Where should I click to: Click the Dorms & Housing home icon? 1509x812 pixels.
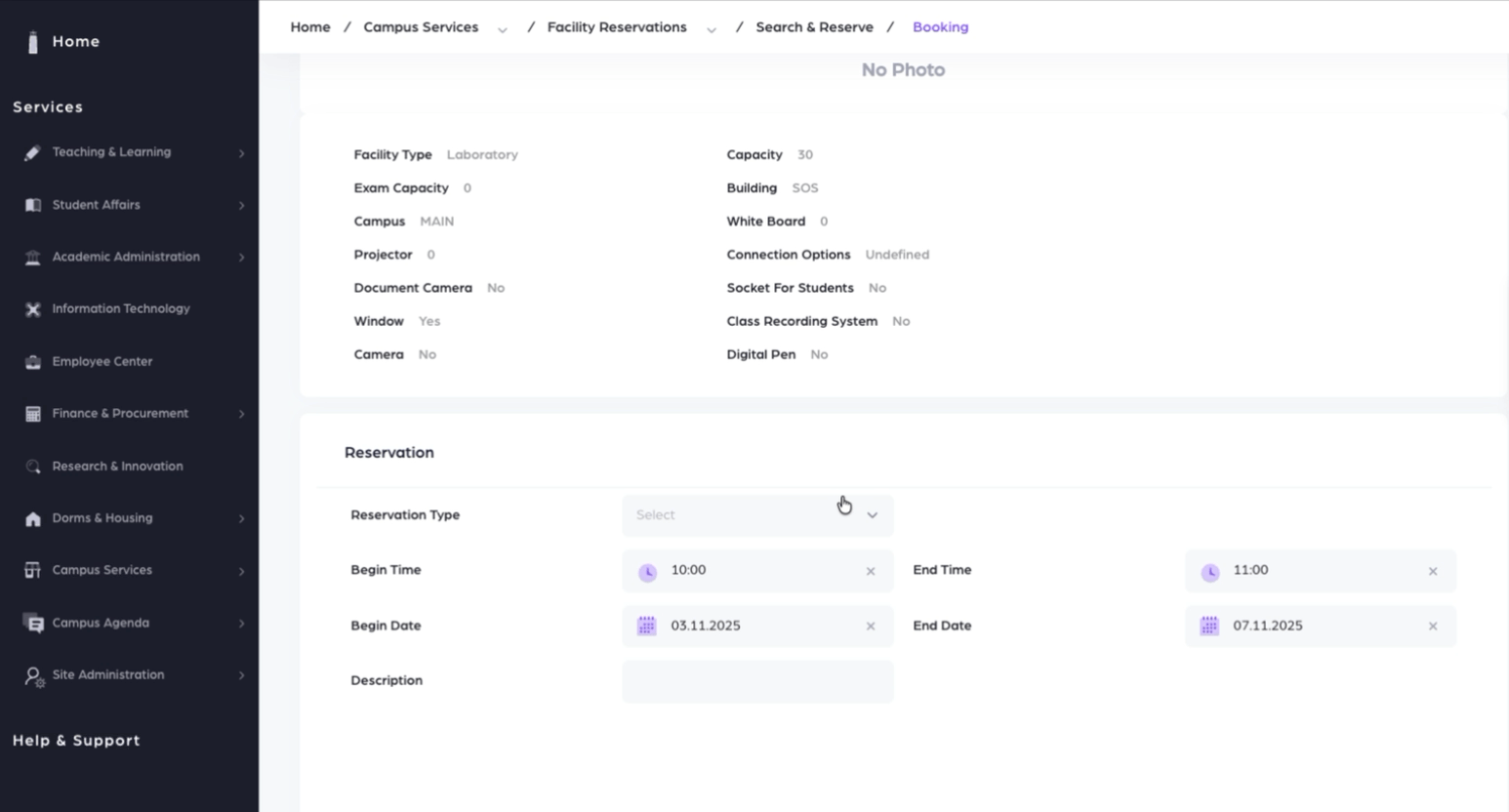pos(33,519)
